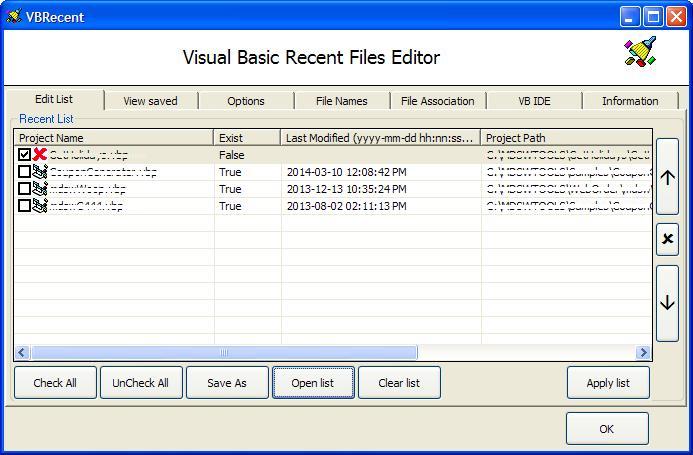Check the box in the 2013-08-02 row

[x=24, y=205]
